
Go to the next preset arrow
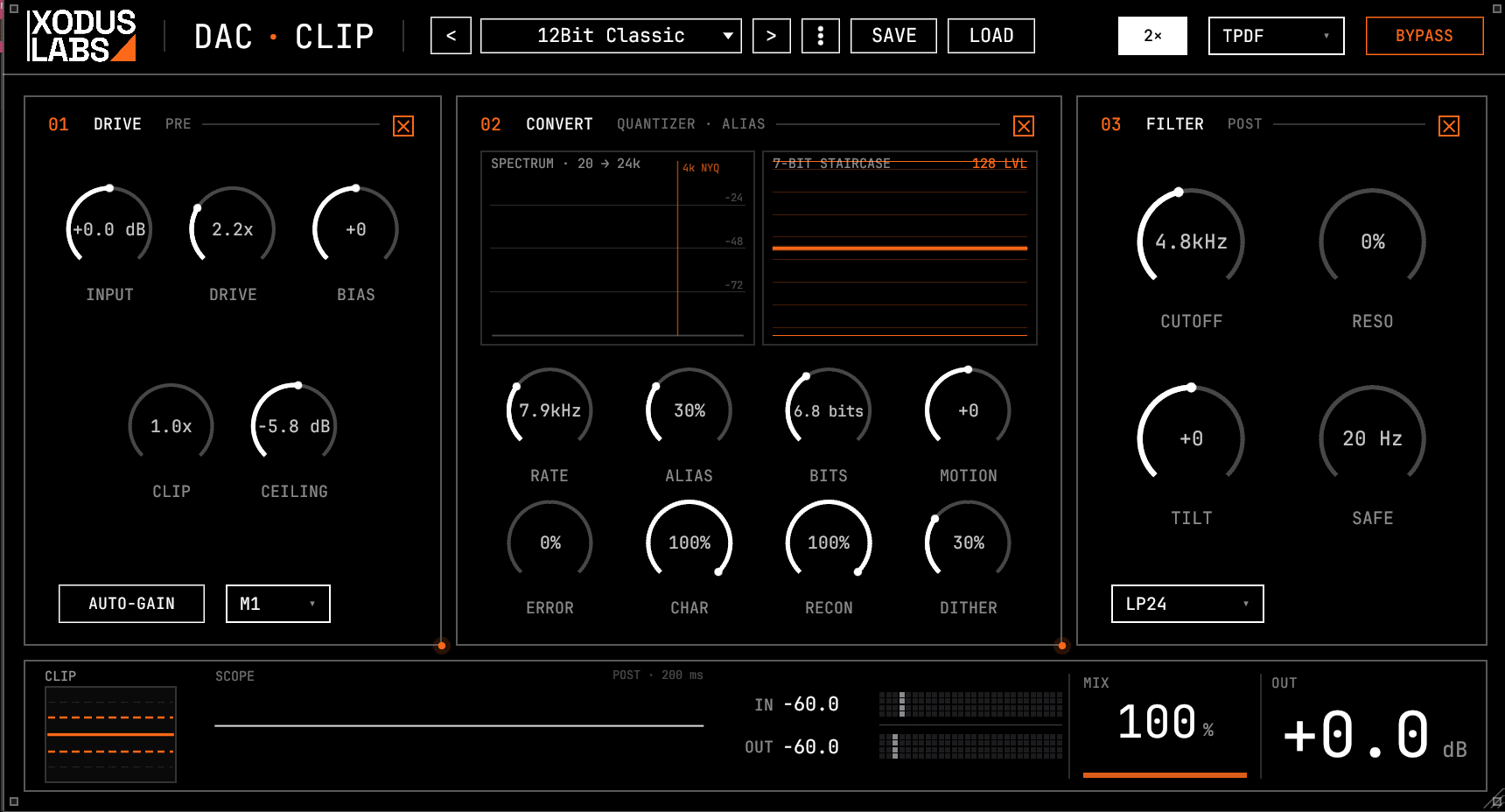(x=771, y=36)
